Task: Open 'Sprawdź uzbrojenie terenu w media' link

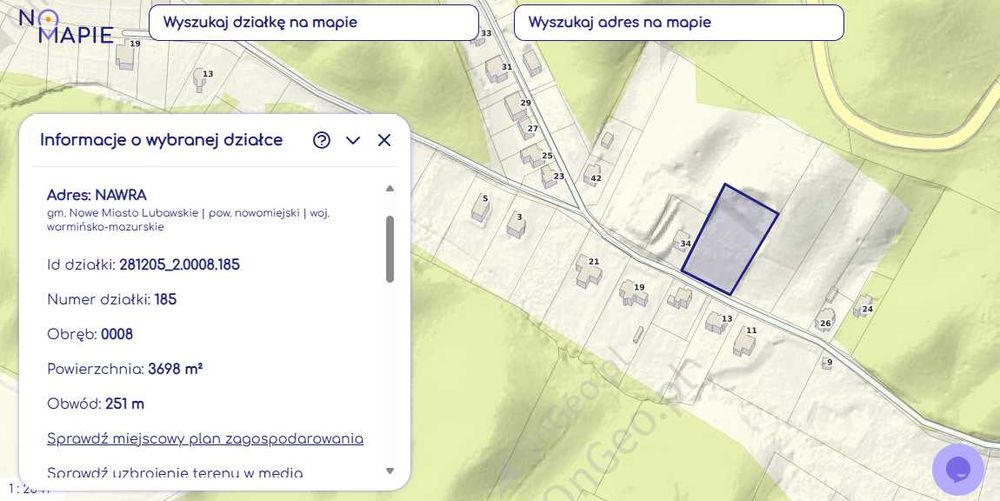Action: click(x=175, y=473)
